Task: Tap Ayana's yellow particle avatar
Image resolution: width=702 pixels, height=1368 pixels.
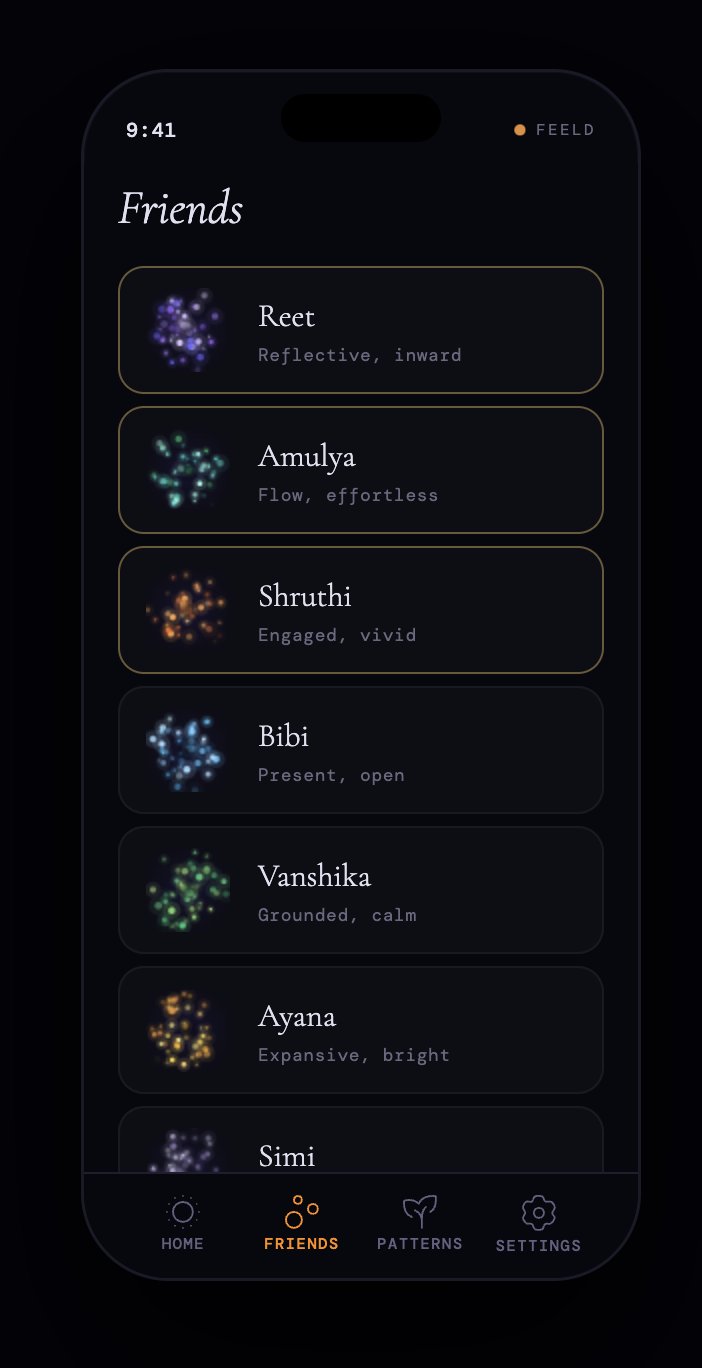Action: tap(187, 1030)
